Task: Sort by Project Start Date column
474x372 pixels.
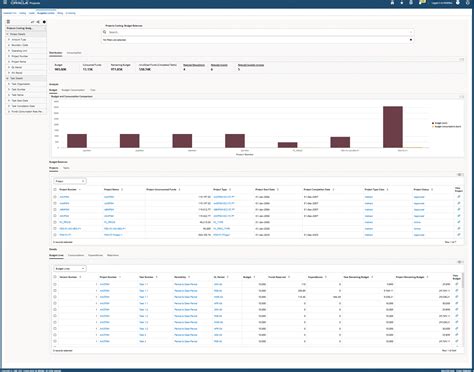Action: click(278, 189)
